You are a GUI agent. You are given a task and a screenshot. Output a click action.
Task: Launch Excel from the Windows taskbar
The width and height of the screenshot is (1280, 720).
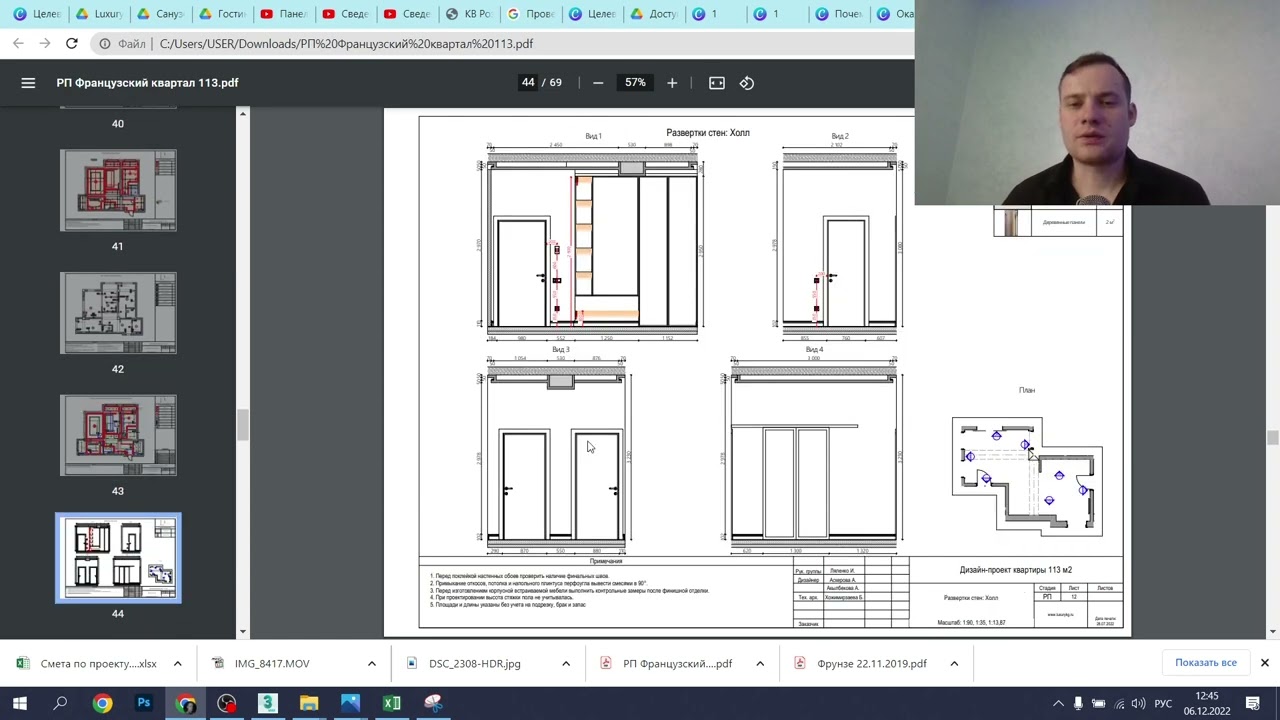pos(392,703)
